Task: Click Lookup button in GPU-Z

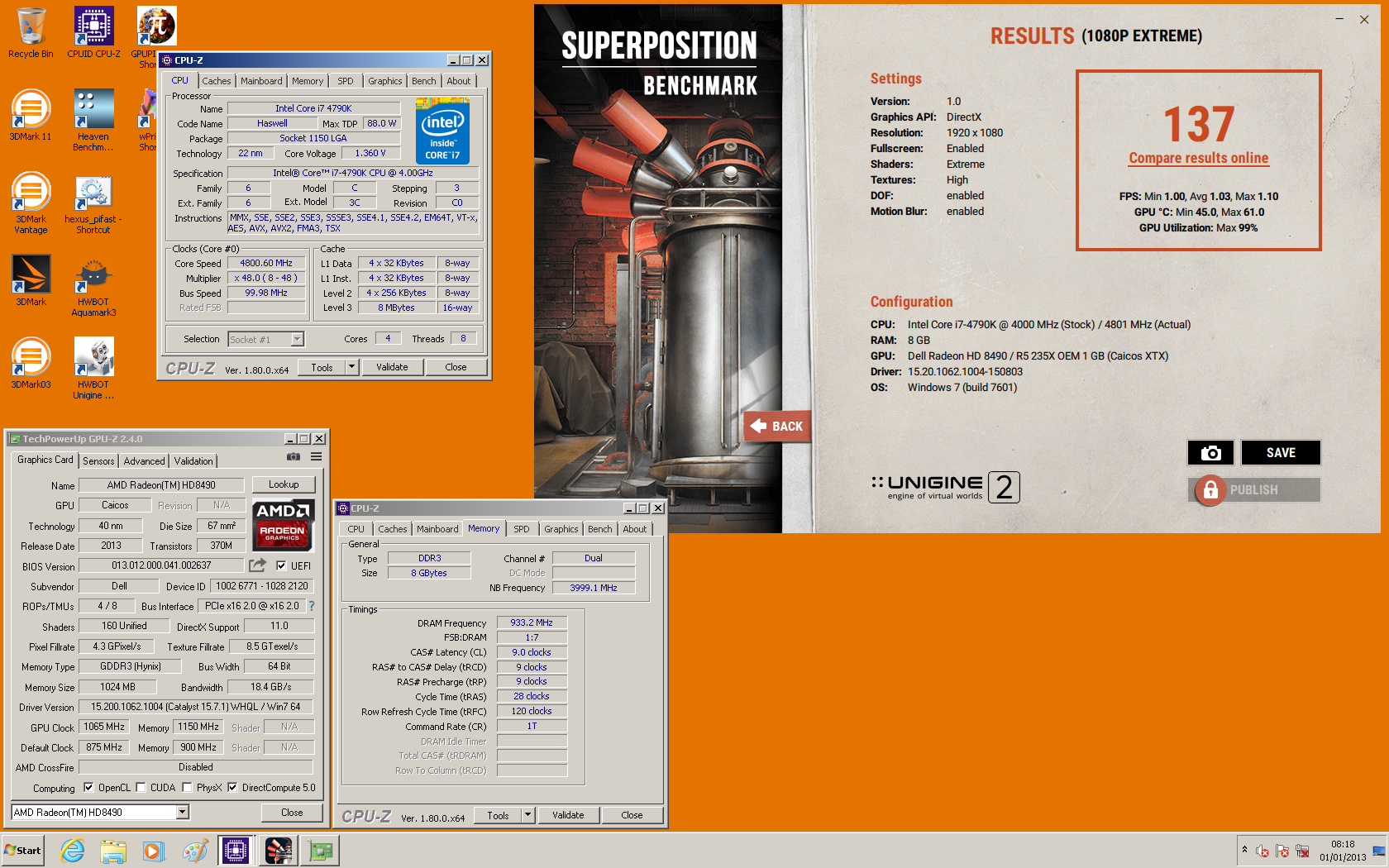Action: (284, 484)
